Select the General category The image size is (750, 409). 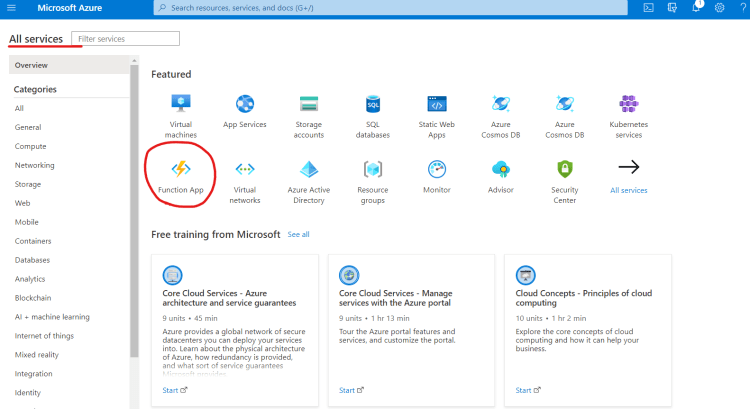28,127
